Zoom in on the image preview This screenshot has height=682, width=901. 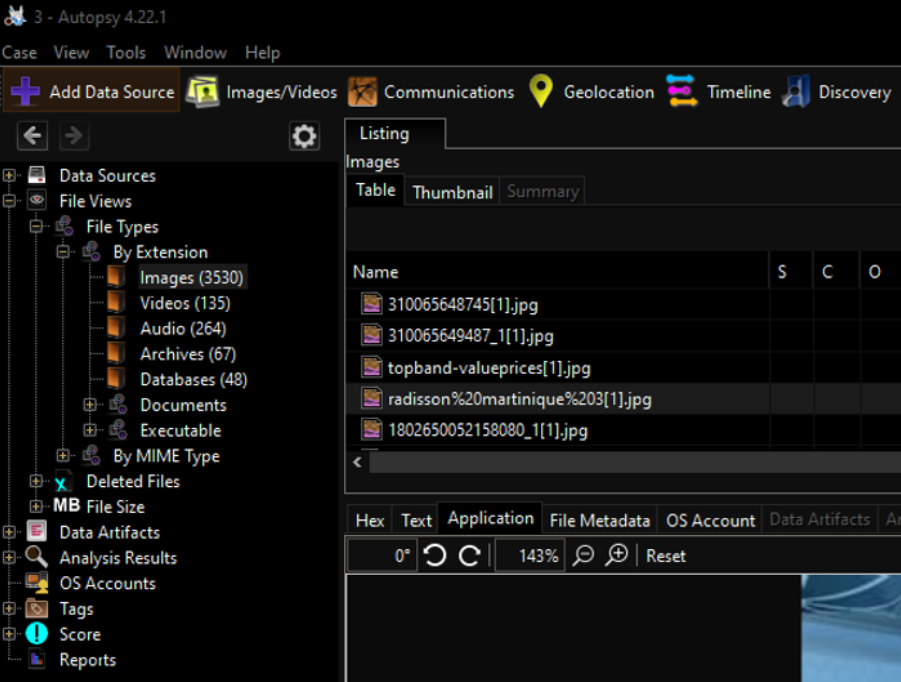pyautogui.click(x=617, y=556)
